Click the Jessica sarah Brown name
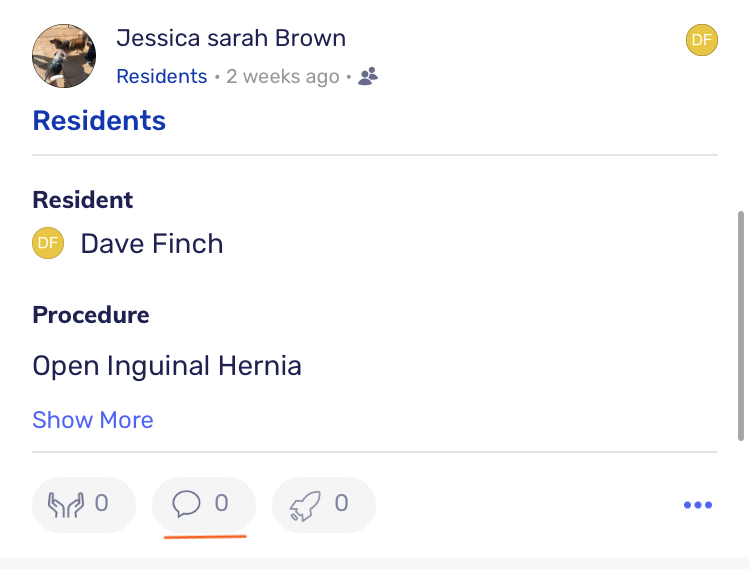 [231, 38]
